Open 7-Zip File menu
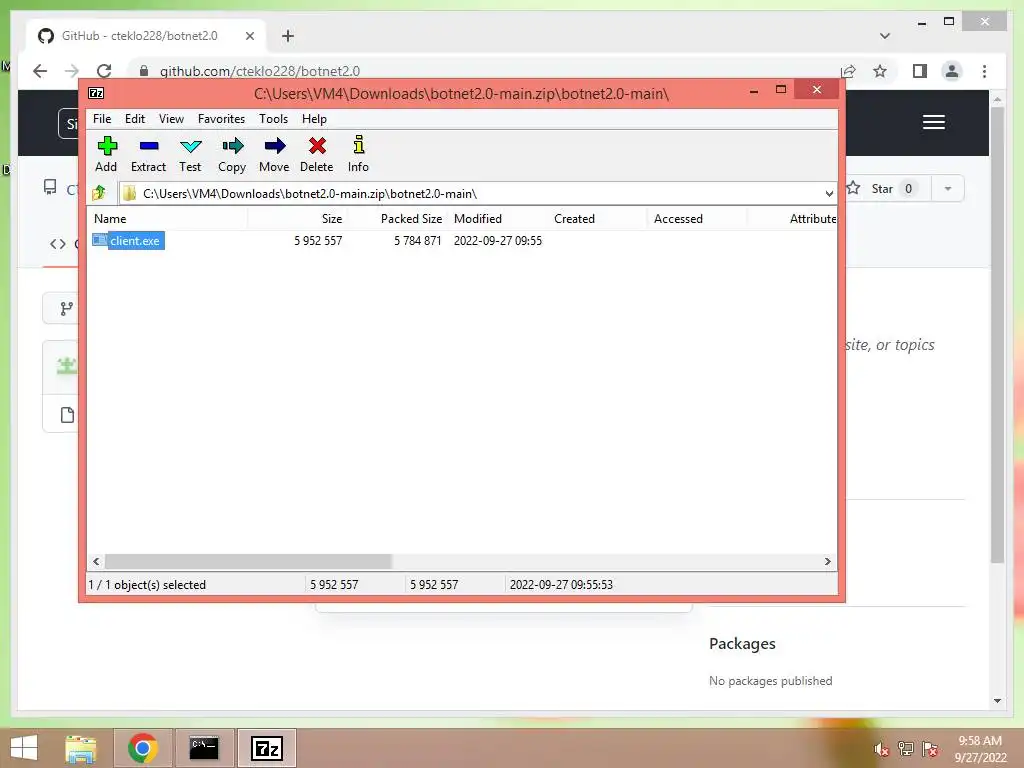The height and width of the screenshot is (768, 1024). (x=102, y=119)
